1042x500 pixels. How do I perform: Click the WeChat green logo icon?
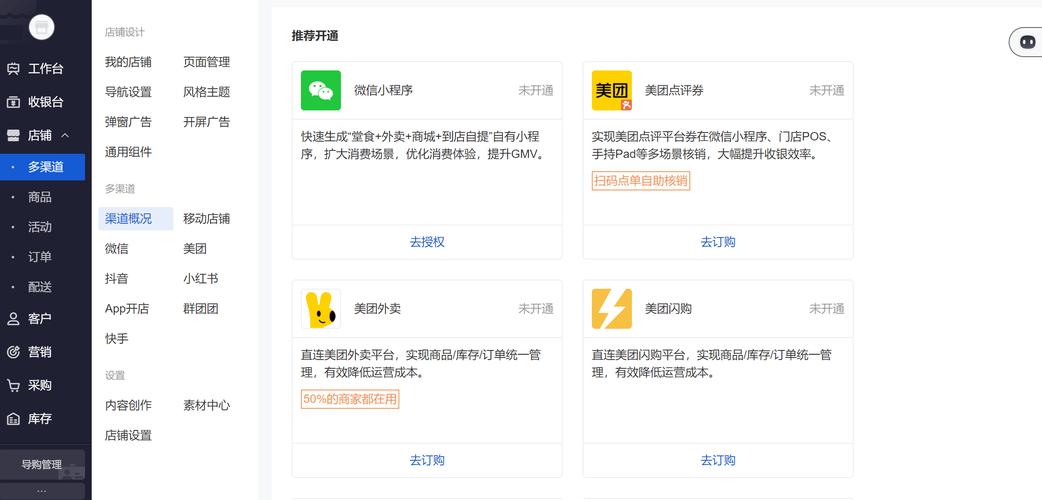[x=321, y=90]
